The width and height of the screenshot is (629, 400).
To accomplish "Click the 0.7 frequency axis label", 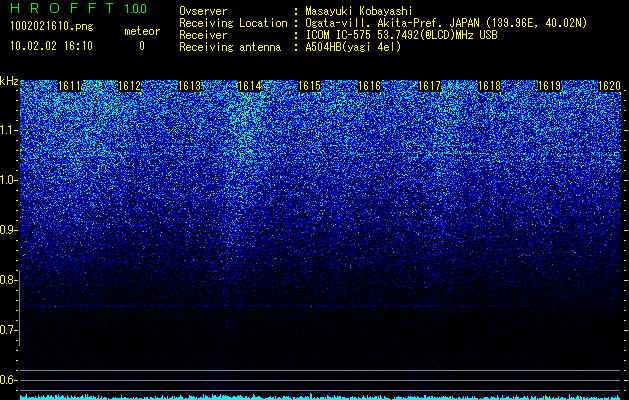I will 8,330.
